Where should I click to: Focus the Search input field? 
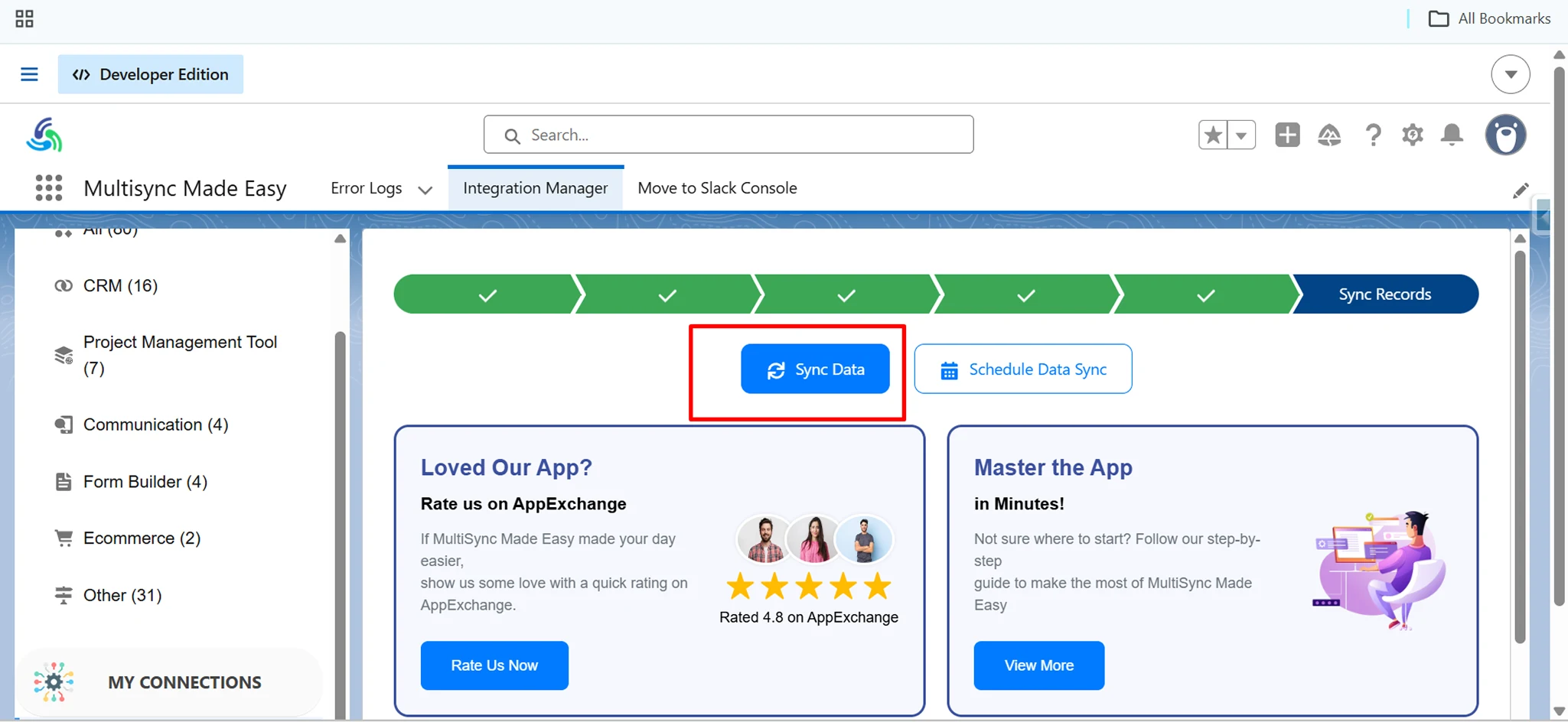(x=729, y=135)
